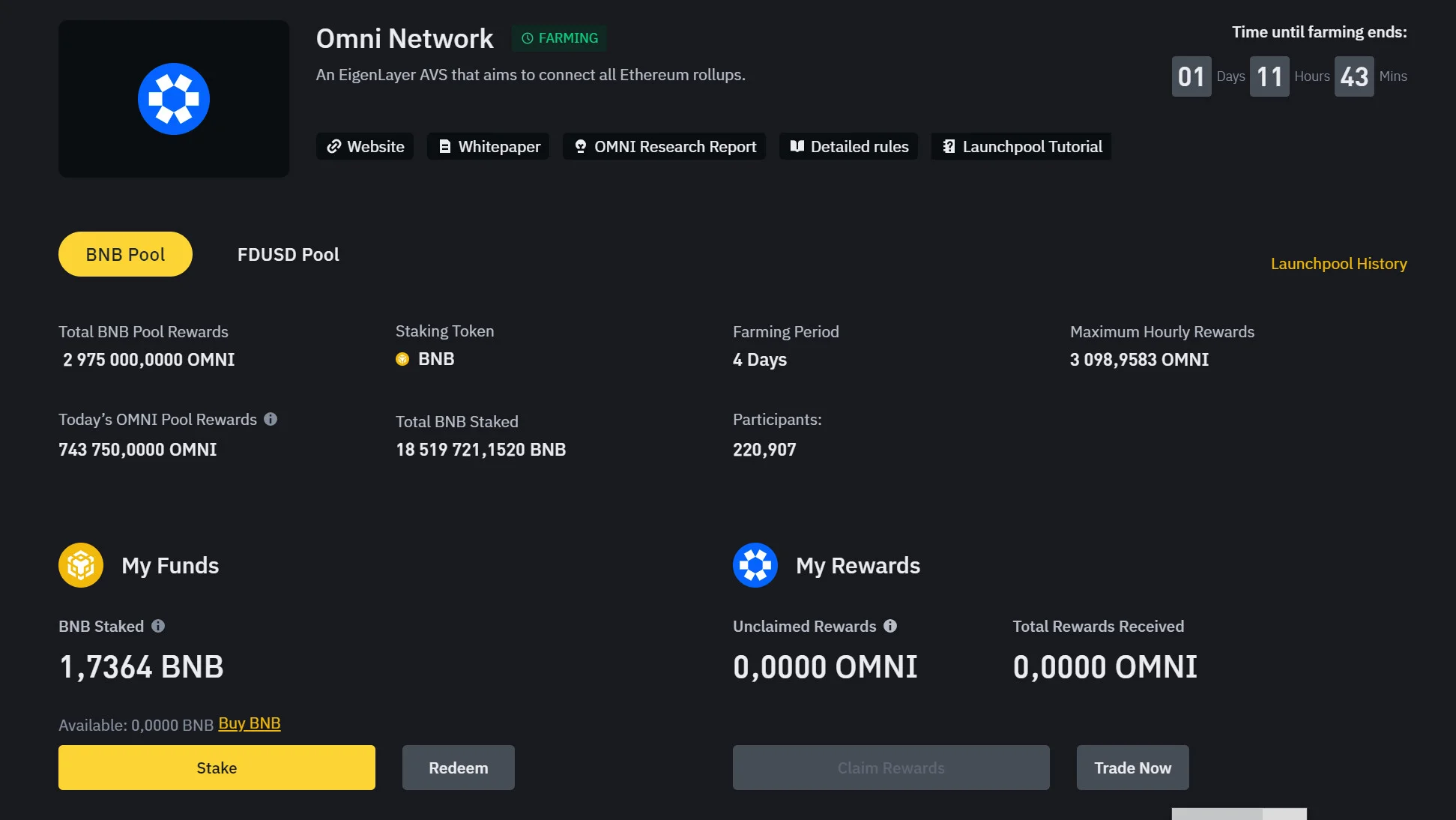Click the Omni logo beside My Rewards
Viewport: 1456px width, 820px height.
(x=755, y=565)
